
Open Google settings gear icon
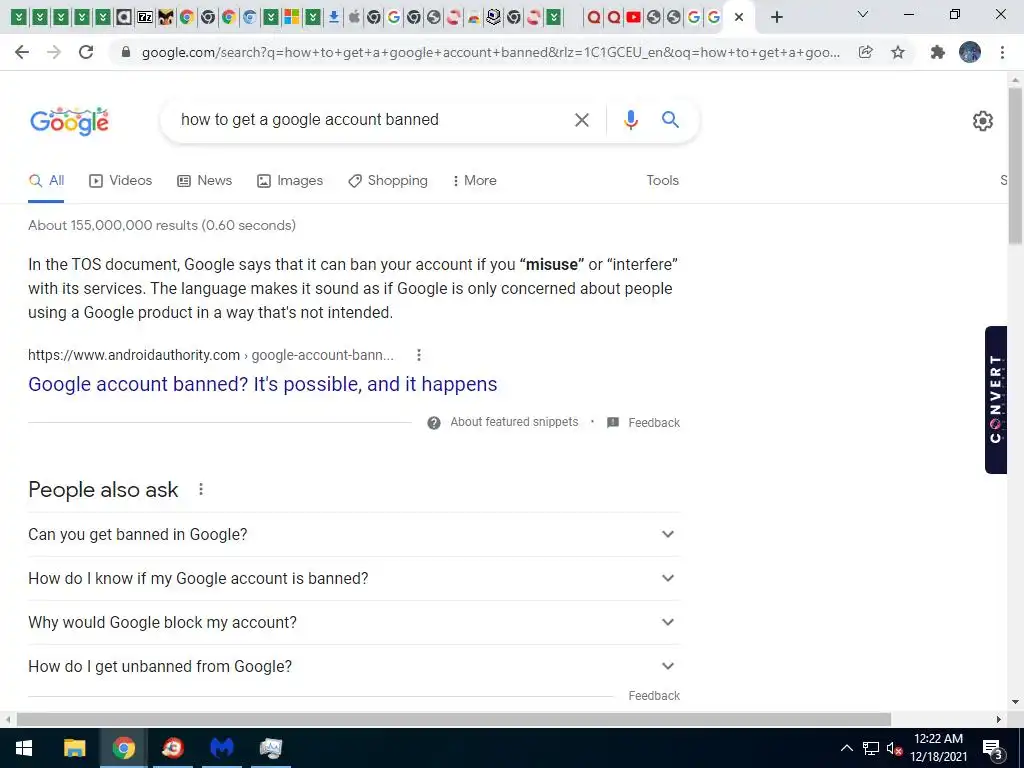[982, 121]
